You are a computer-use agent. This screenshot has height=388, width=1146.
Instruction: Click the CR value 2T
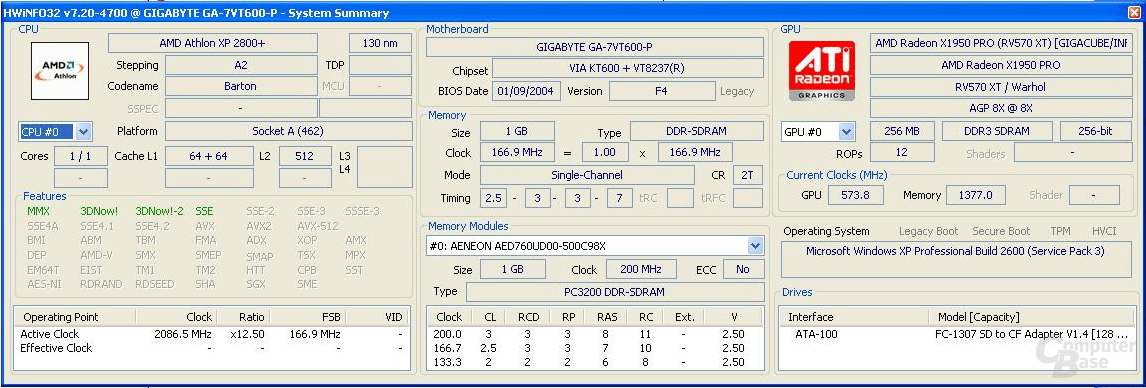coord(748,175)
